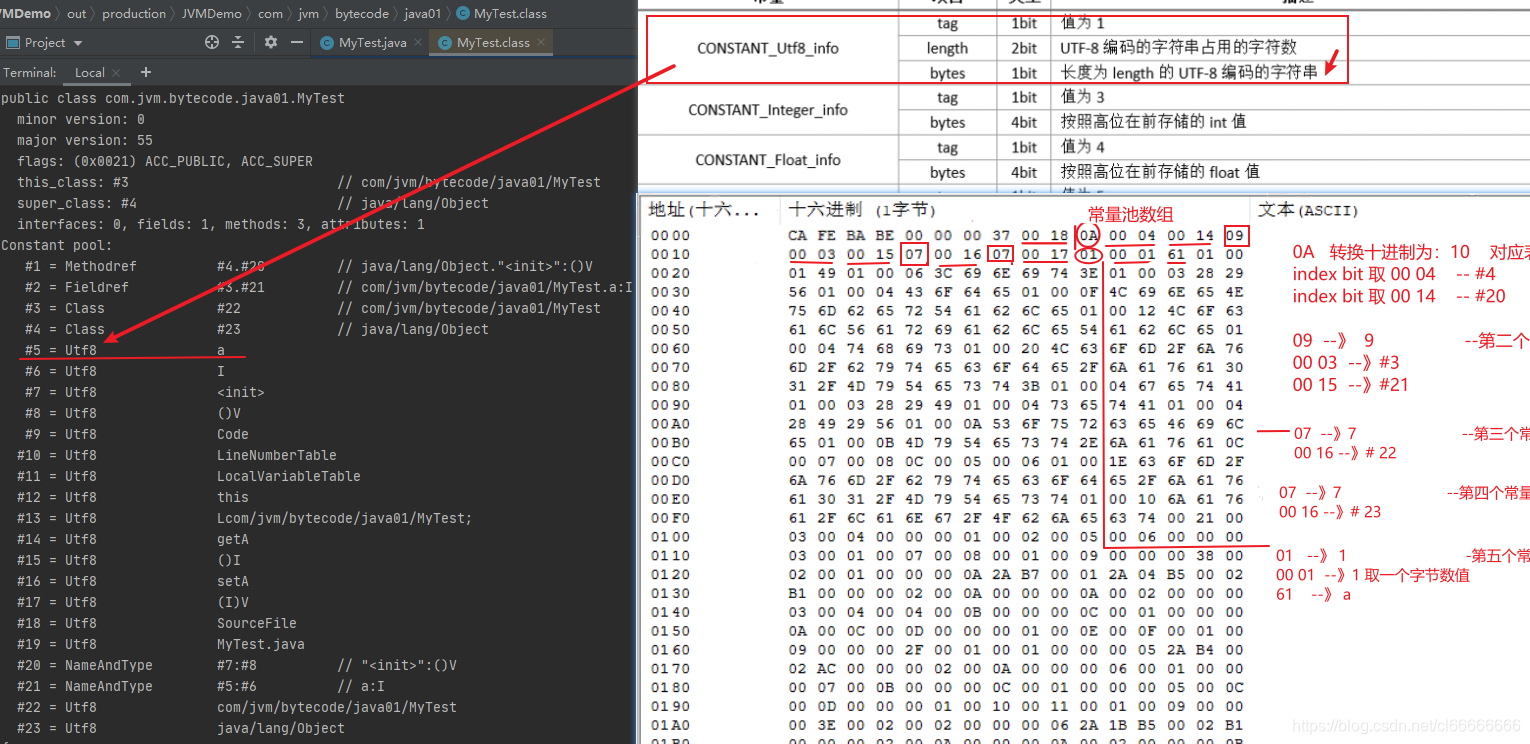Image resolution: width=1530 pixels, height=744 pixels.
Task: Click MyTest.class in the breadcrumb path
Action: point(510,14)
